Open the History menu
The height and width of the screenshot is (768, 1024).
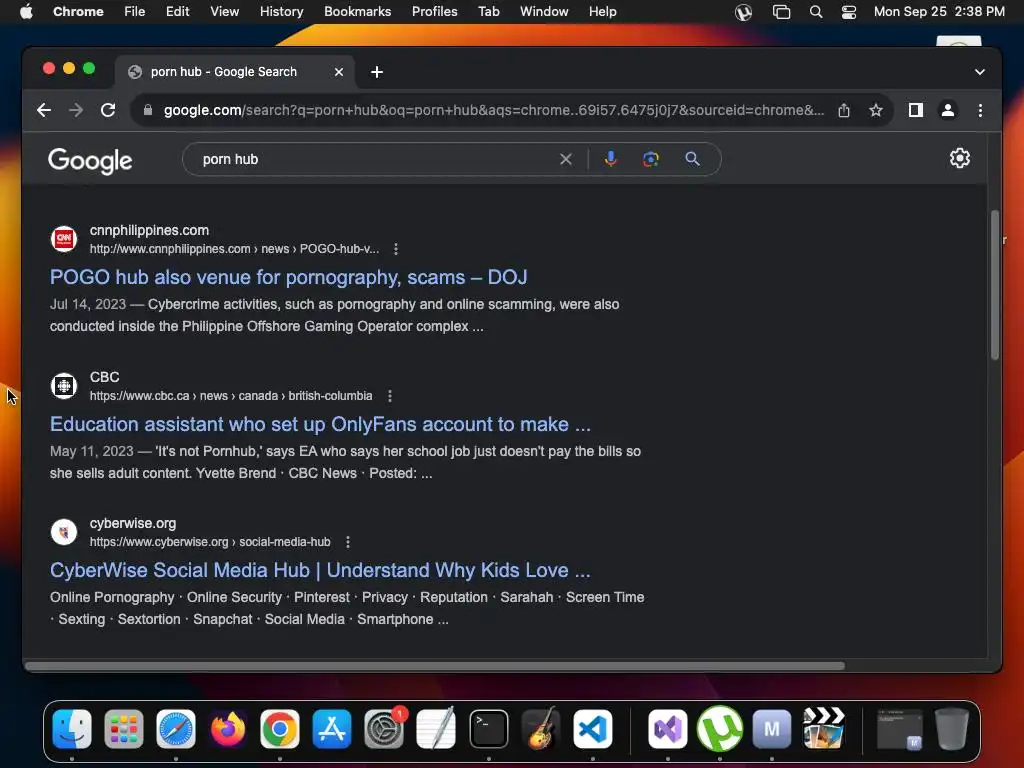tap(281, 12)
